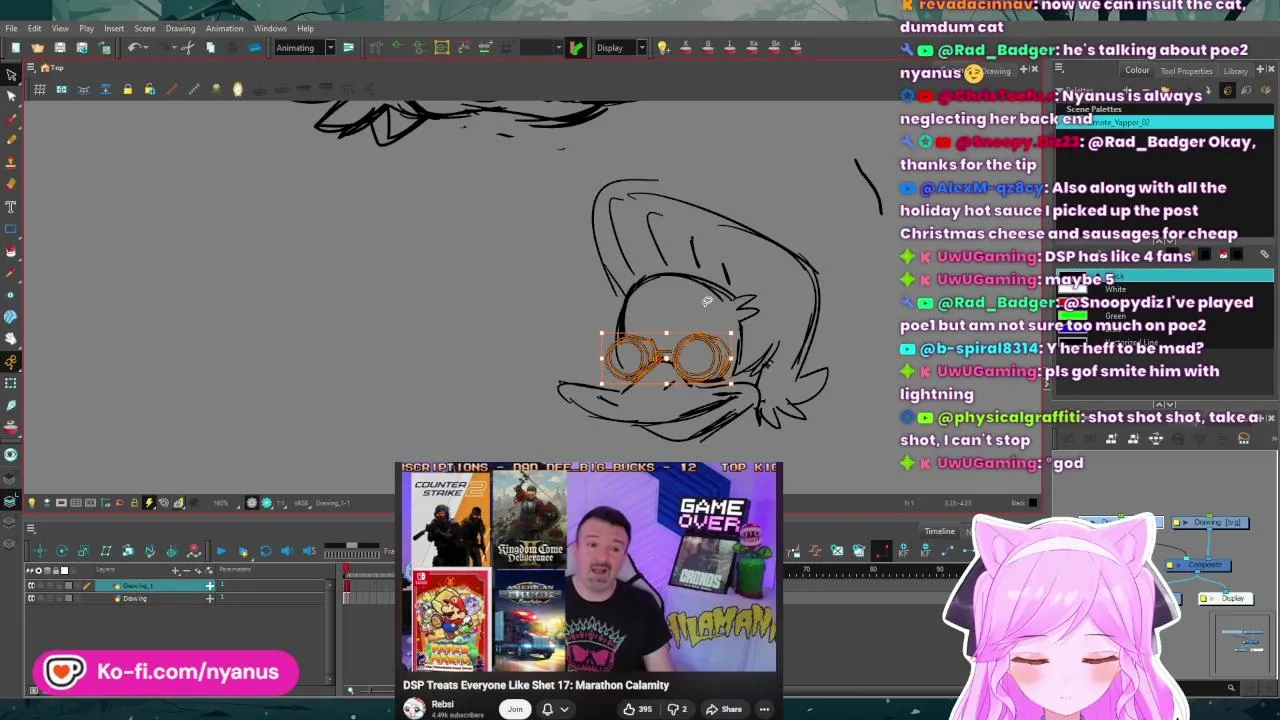Select the Transform tool at top of tools bar
The width and height of the screenshot is (1280, 720).
click(11, 75)
